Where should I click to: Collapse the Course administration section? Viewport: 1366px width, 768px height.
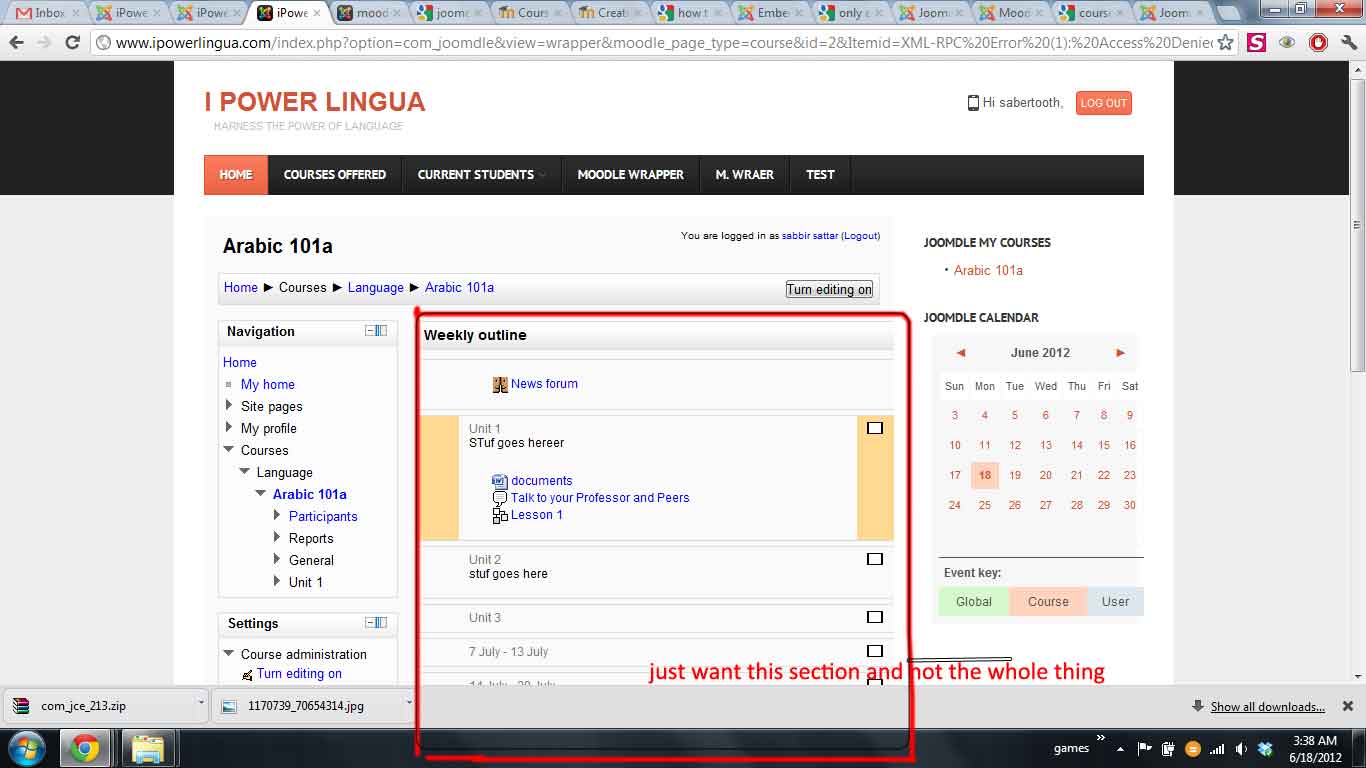click(x=229, y=654)
